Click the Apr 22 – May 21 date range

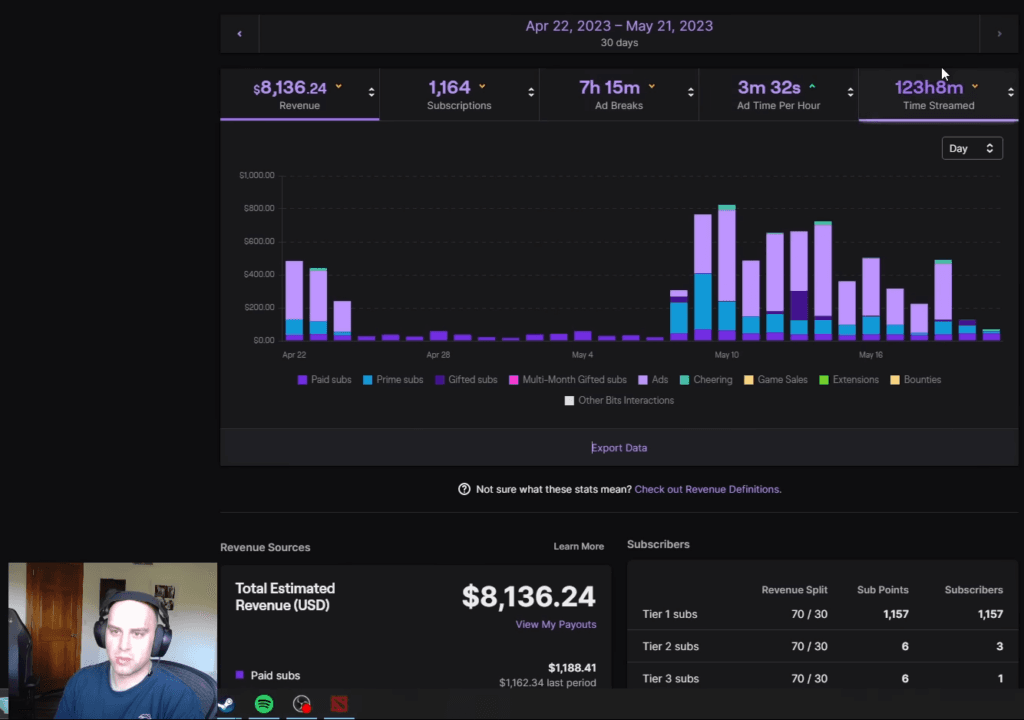coord(619,26)
